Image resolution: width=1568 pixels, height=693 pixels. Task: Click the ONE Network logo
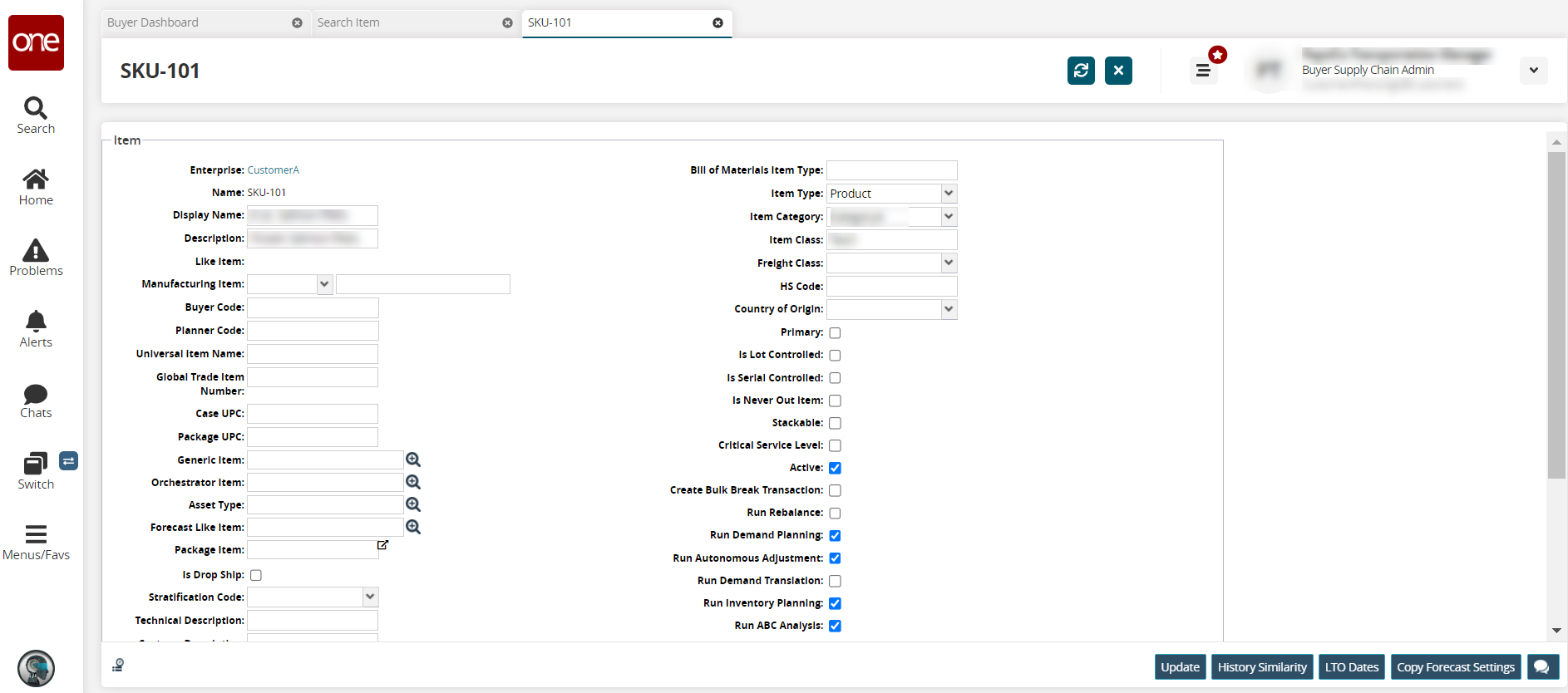[36, 42]
